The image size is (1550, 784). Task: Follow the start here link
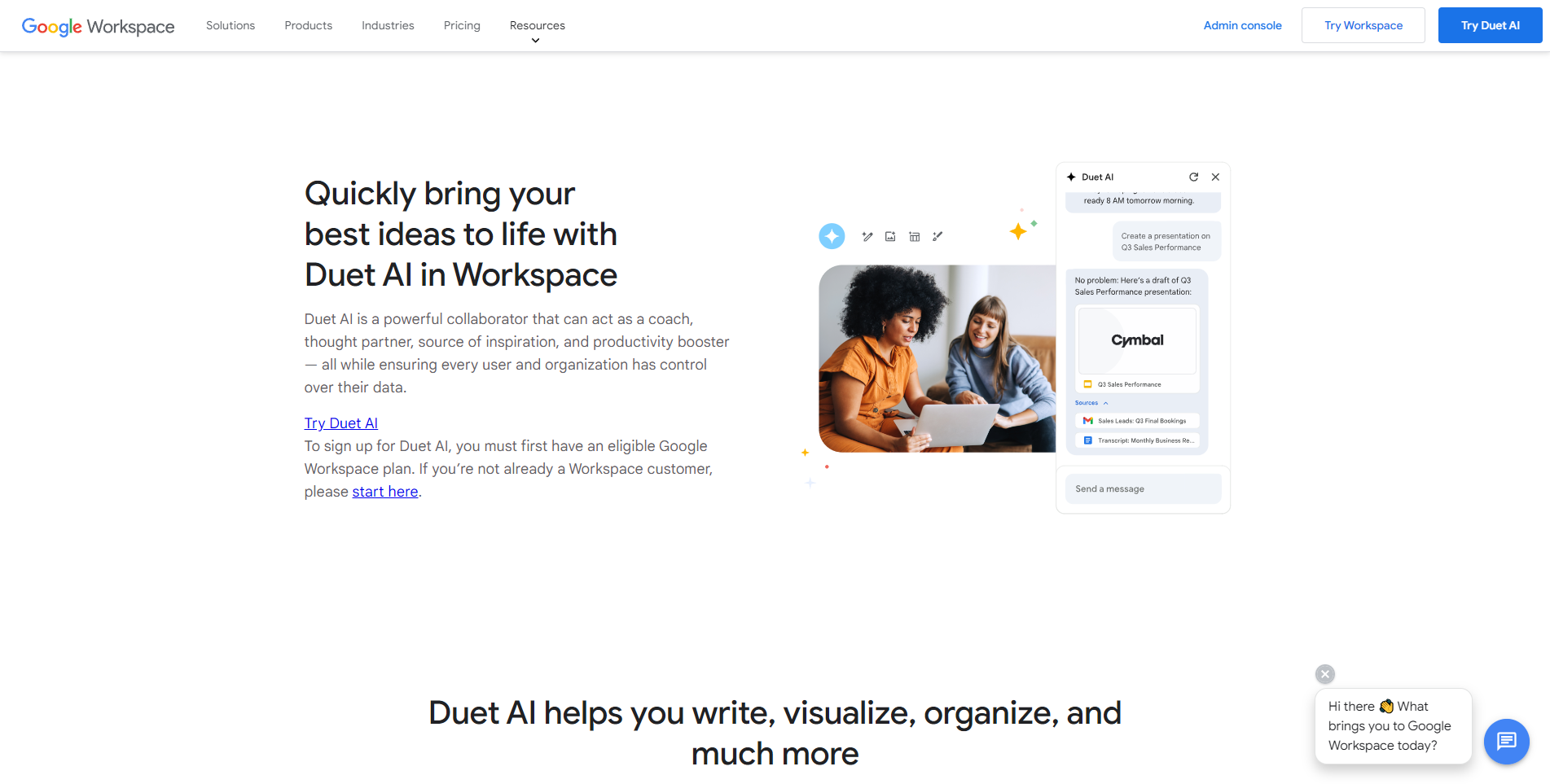[384, 492]
